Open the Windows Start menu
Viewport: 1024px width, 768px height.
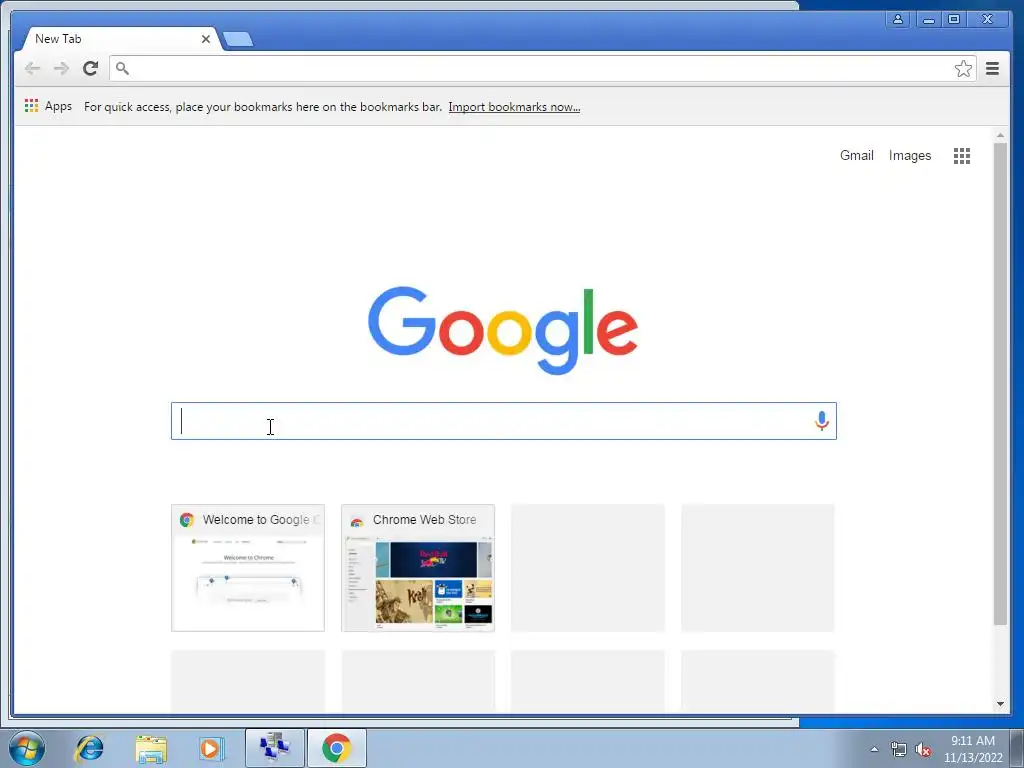click(27, 748)
